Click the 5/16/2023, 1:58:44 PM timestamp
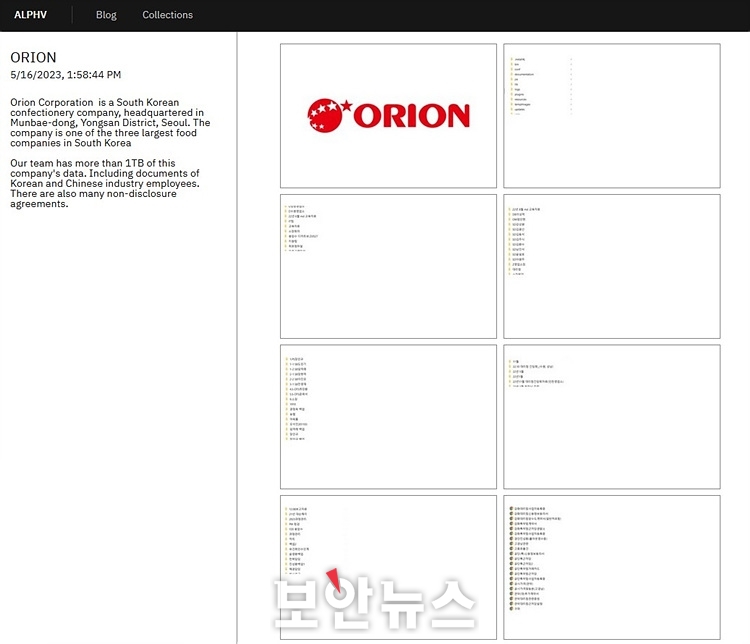This screenshot has width=750, height=644. tap(66, 75)
